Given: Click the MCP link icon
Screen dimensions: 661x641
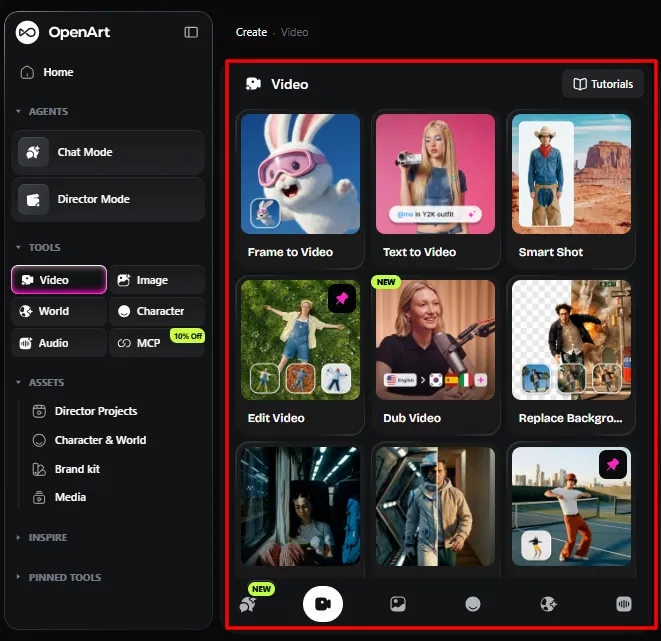Looking at the screenshot, I should click(124, 343).
